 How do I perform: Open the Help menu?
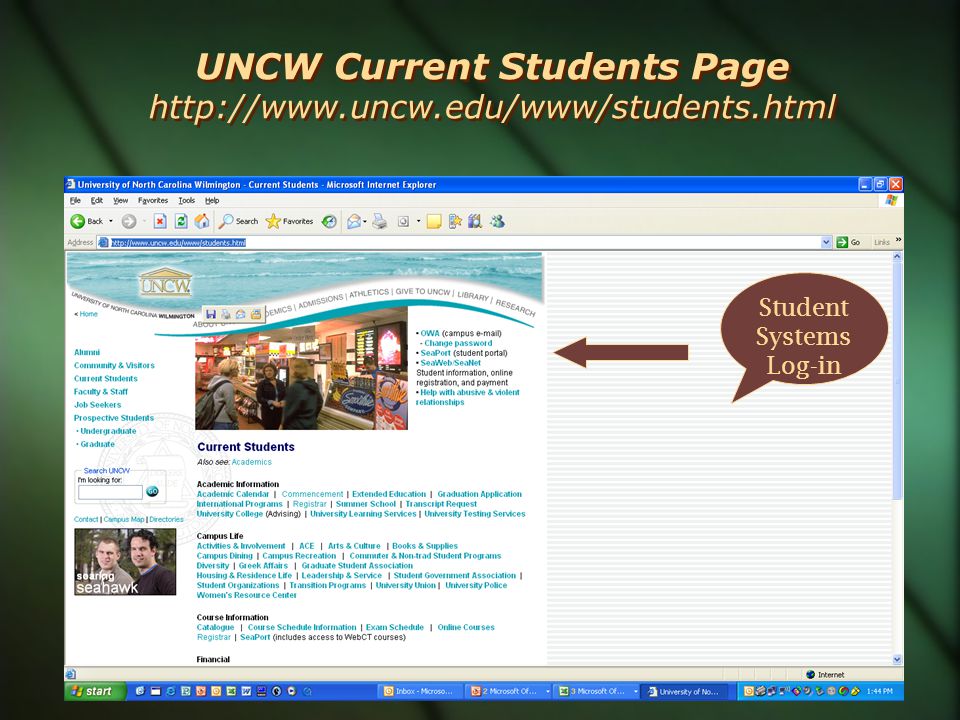point(212,200)
